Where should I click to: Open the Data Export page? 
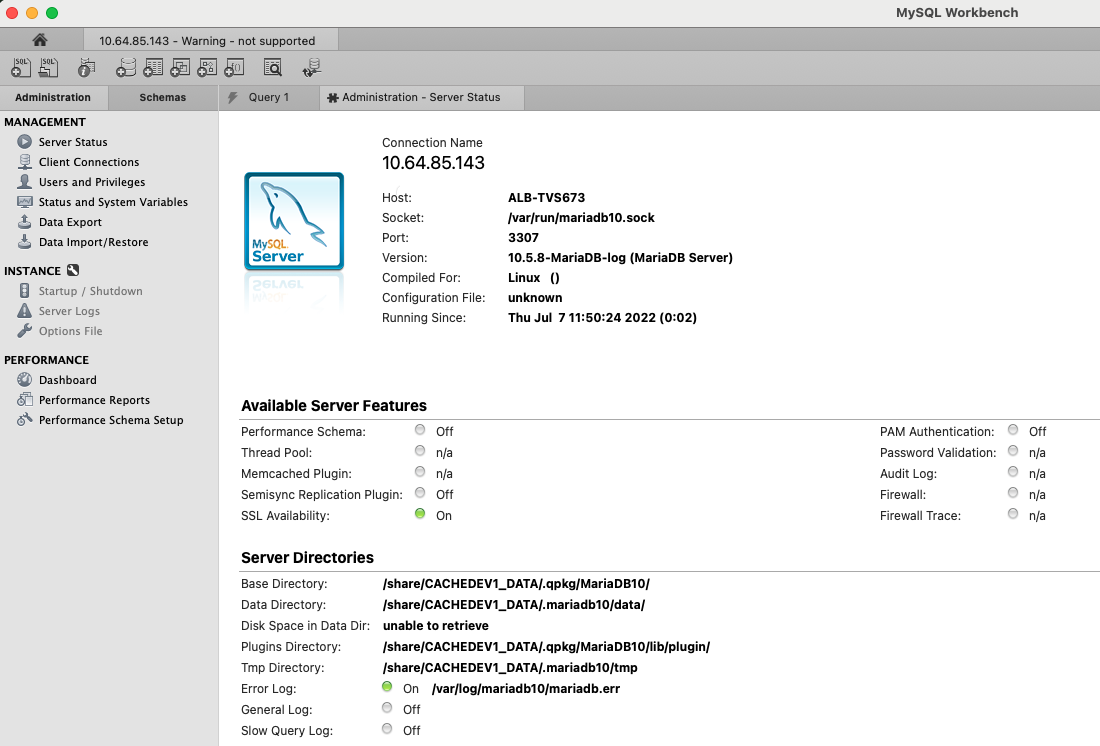click(x=70, y=222)
